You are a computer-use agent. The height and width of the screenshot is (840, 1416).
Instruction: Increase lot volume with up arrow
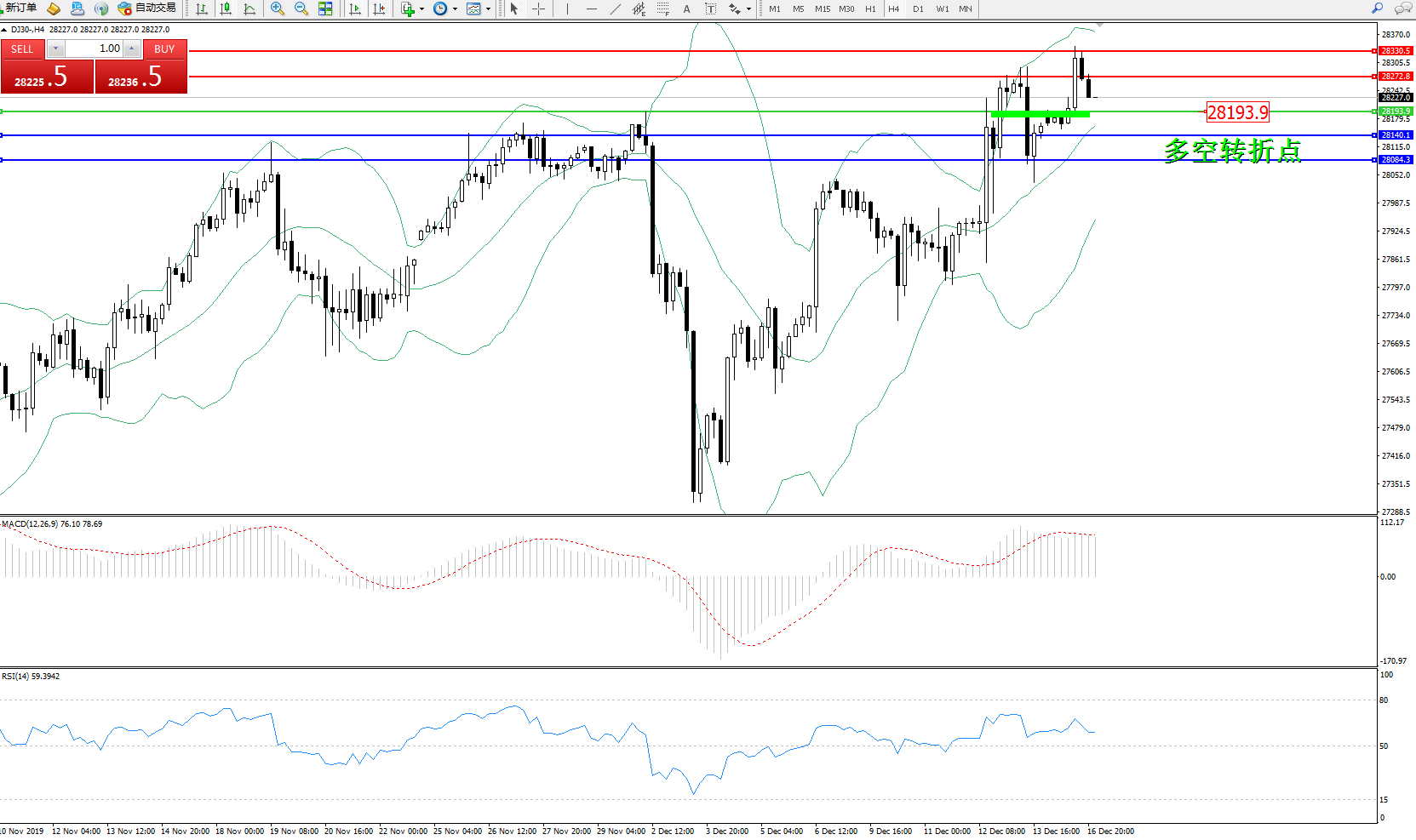(x=132, y=49)
